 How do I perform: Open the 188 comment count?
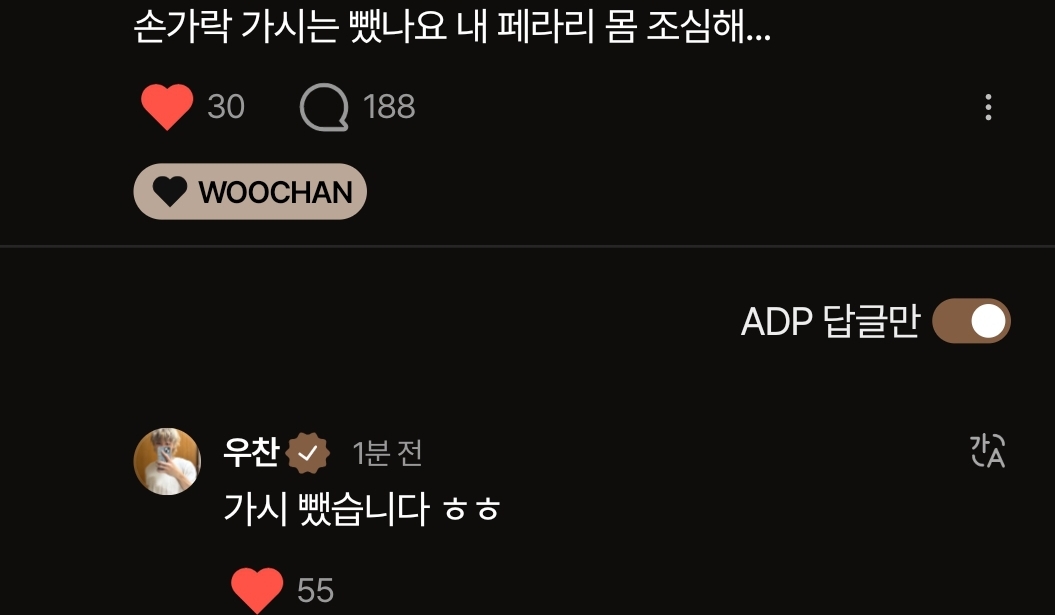coord(389,107)
